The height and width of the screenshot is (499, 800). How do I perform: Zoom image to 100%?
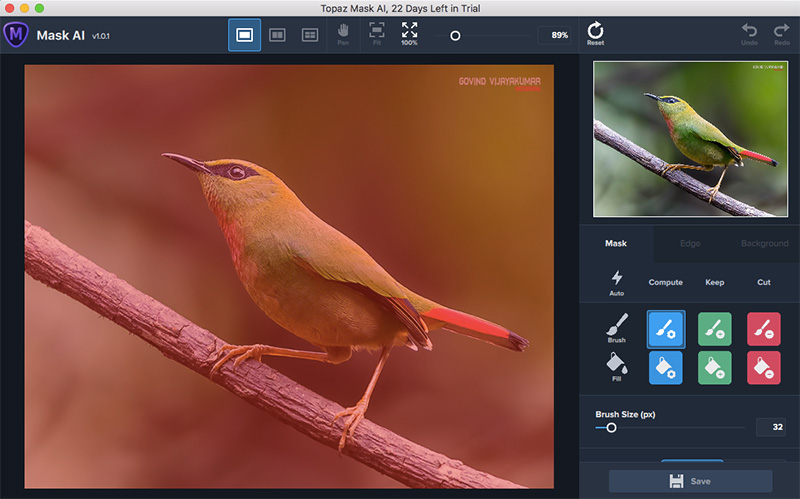pyautogui.click(x=409, y=34)
